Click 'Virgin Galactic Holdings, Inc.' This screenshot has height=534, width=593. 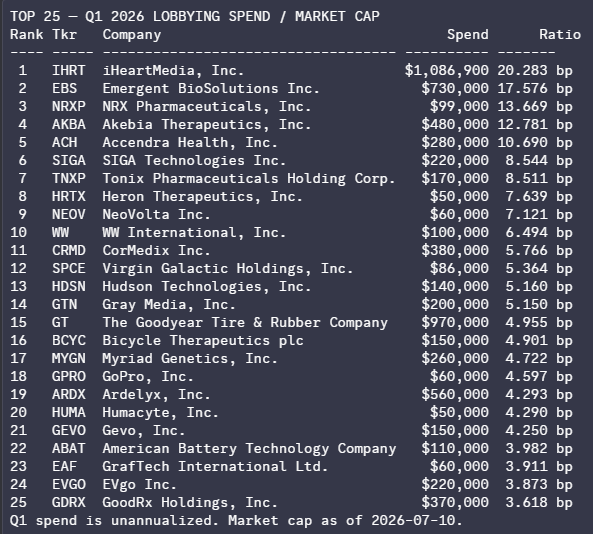pyautogui.click(x=228, y=269)
